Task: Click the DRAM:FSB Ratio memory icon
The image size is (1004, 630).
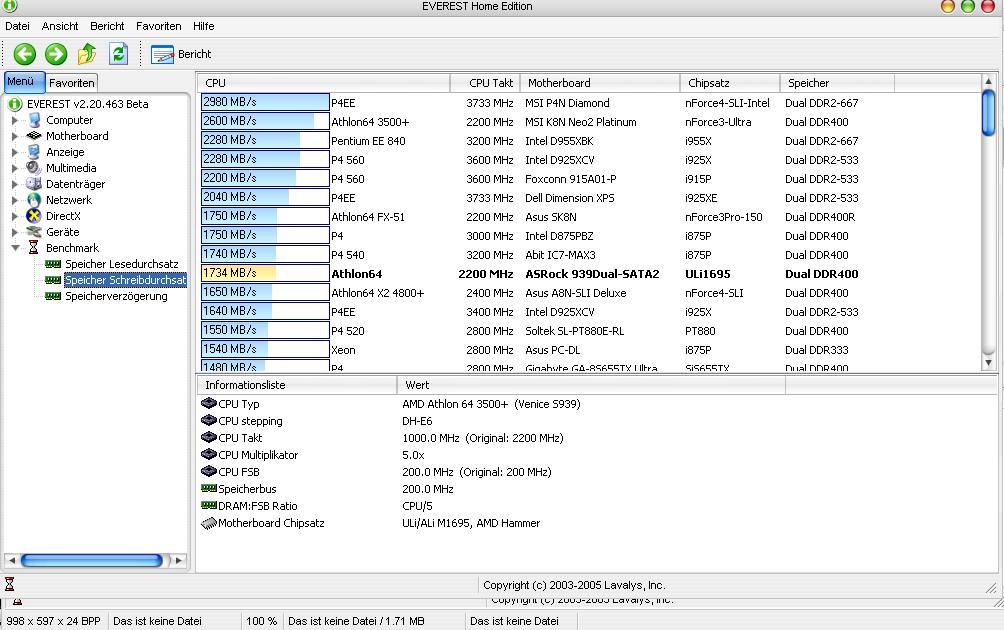Action: pyautogui.click(x=209, y=505)
